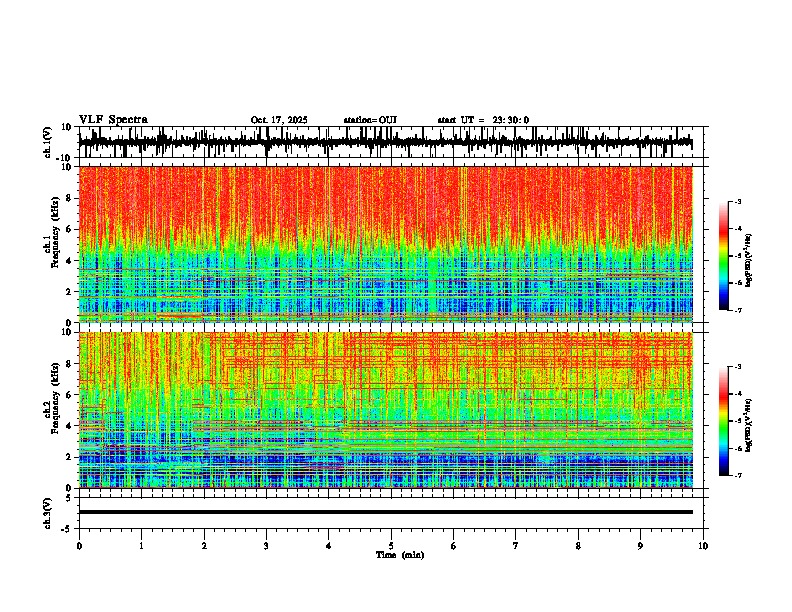792x612 pixels.
Task: Click the "ch.1(V)" waveform axis label
Action: coord(48,142)
